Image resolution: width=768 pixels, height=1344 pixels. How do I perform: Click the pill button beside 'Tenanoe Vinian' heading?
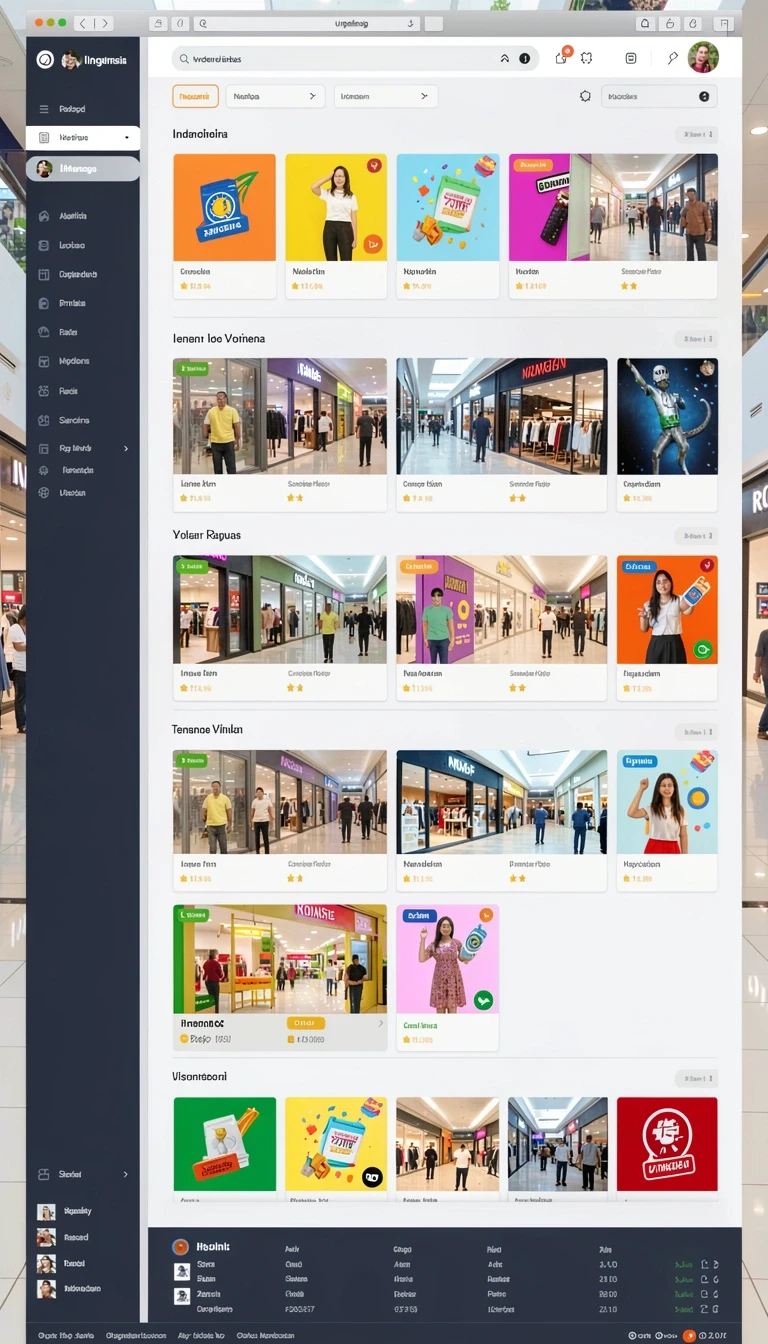(x=696, y=731)
